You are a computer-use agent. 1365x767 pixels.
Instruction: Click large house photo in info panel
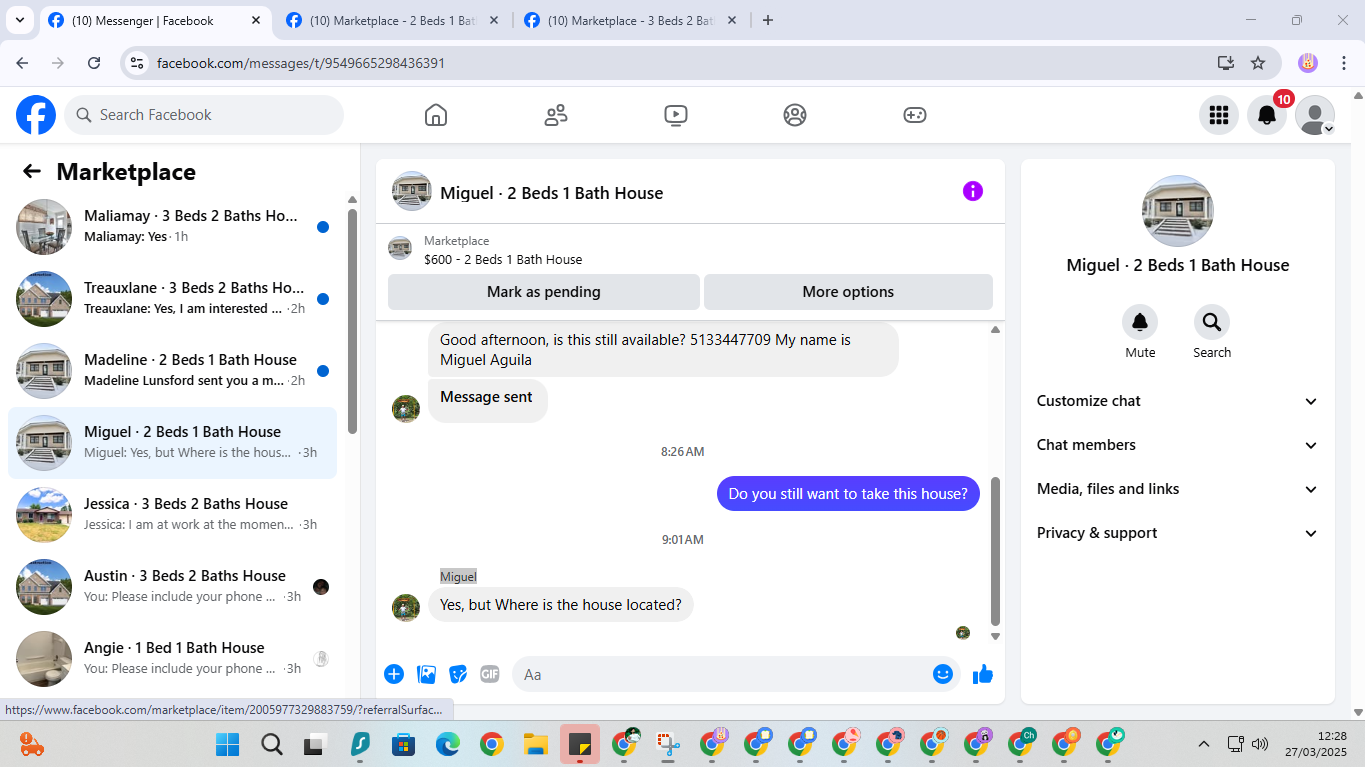1178,211
